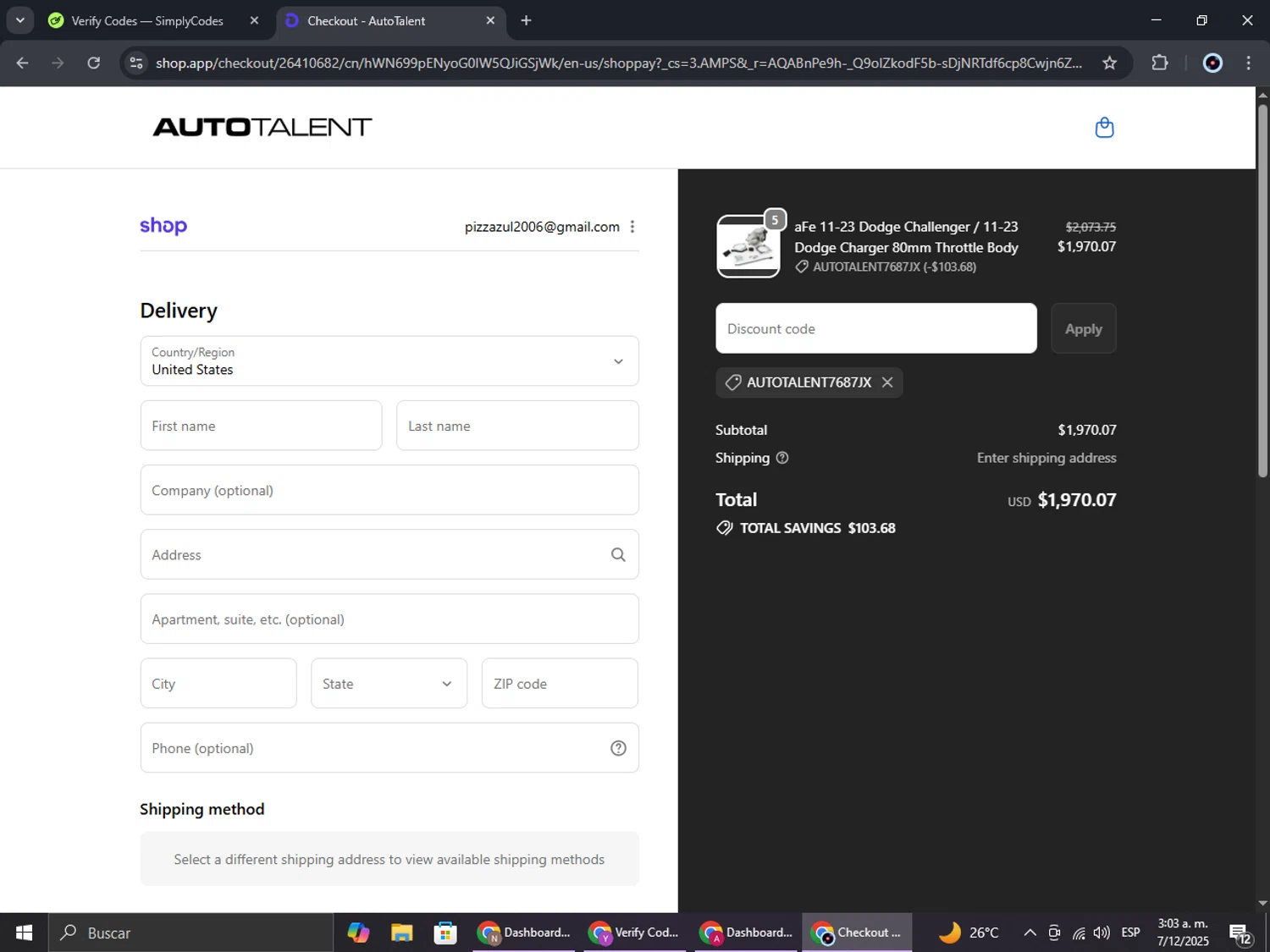Open File Explorer from taskbar
The image size is (1270, 952).
401,933
